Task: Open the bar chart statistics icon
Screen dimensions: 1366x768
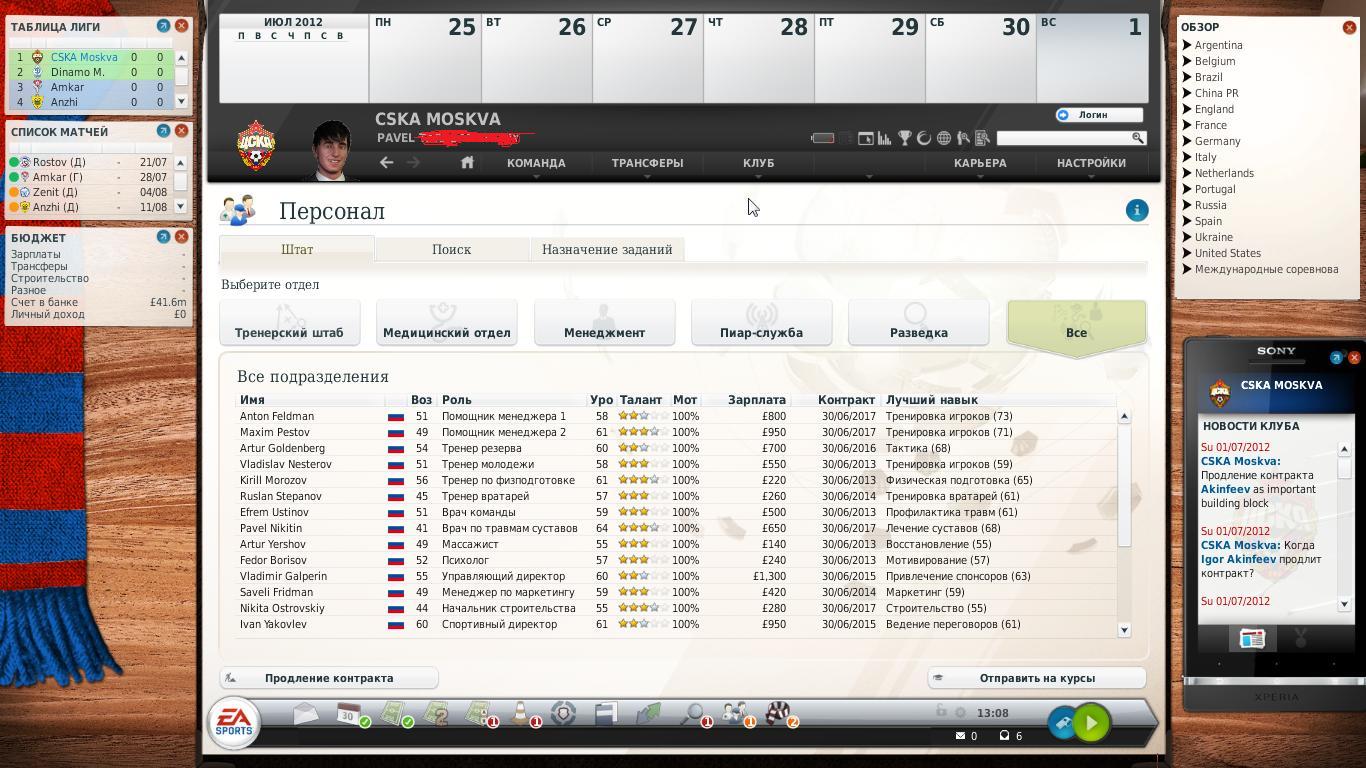Action: coord(884,138)
